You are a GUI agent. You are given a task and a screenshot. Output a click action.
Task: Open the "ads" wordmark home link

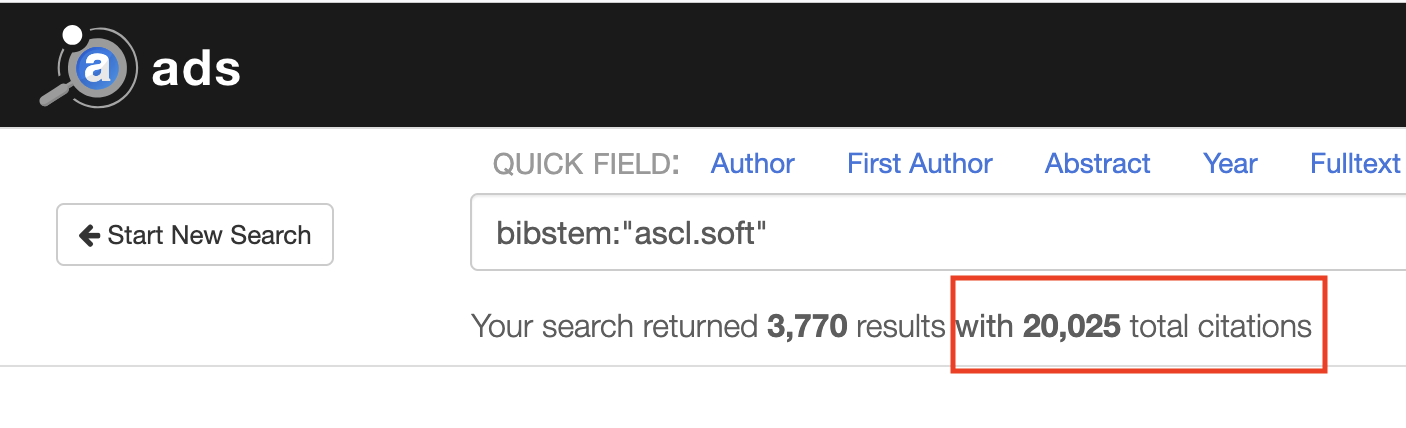196,70
